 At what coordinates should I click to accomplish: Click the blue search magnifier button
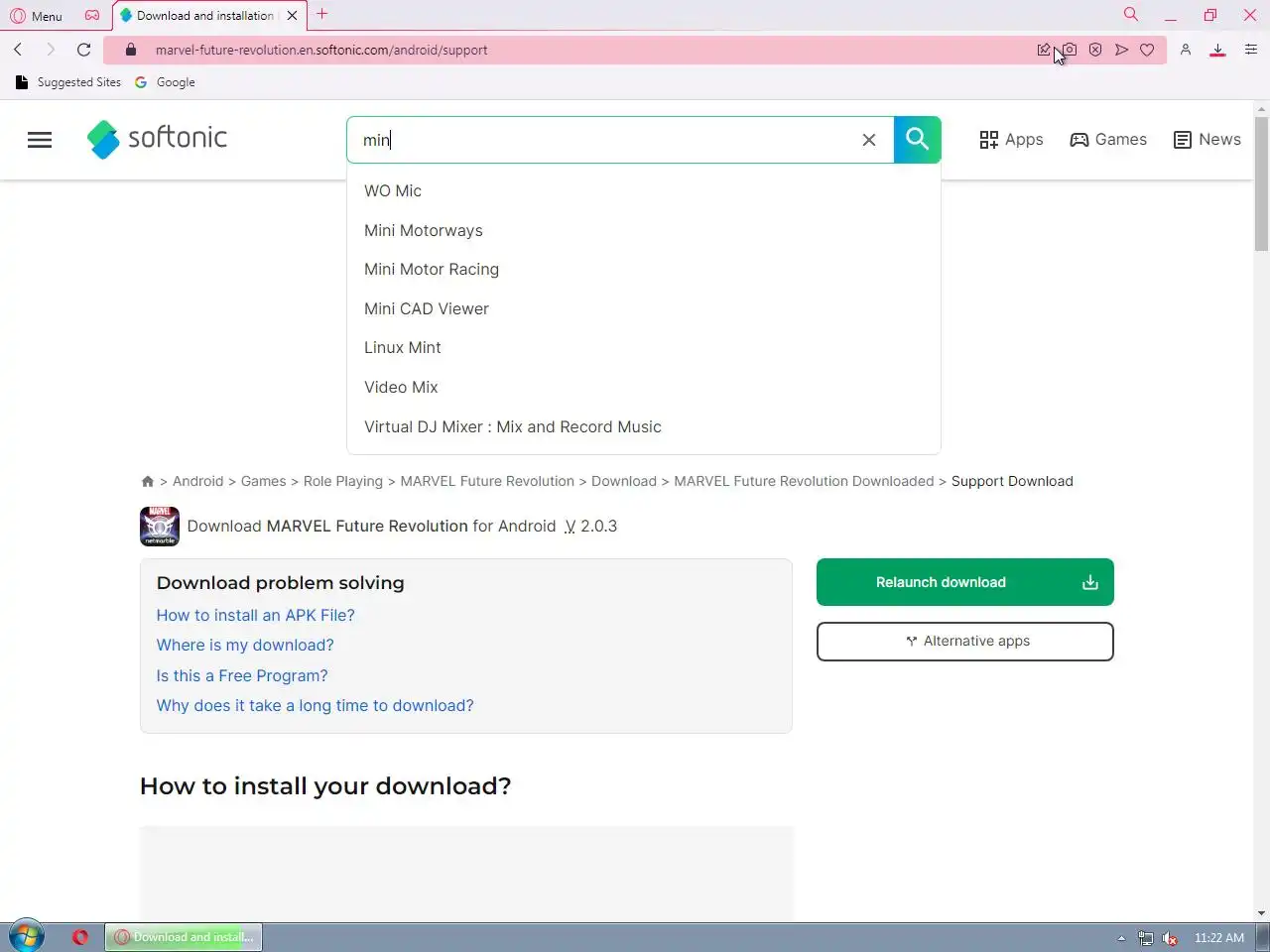[917, 140]
